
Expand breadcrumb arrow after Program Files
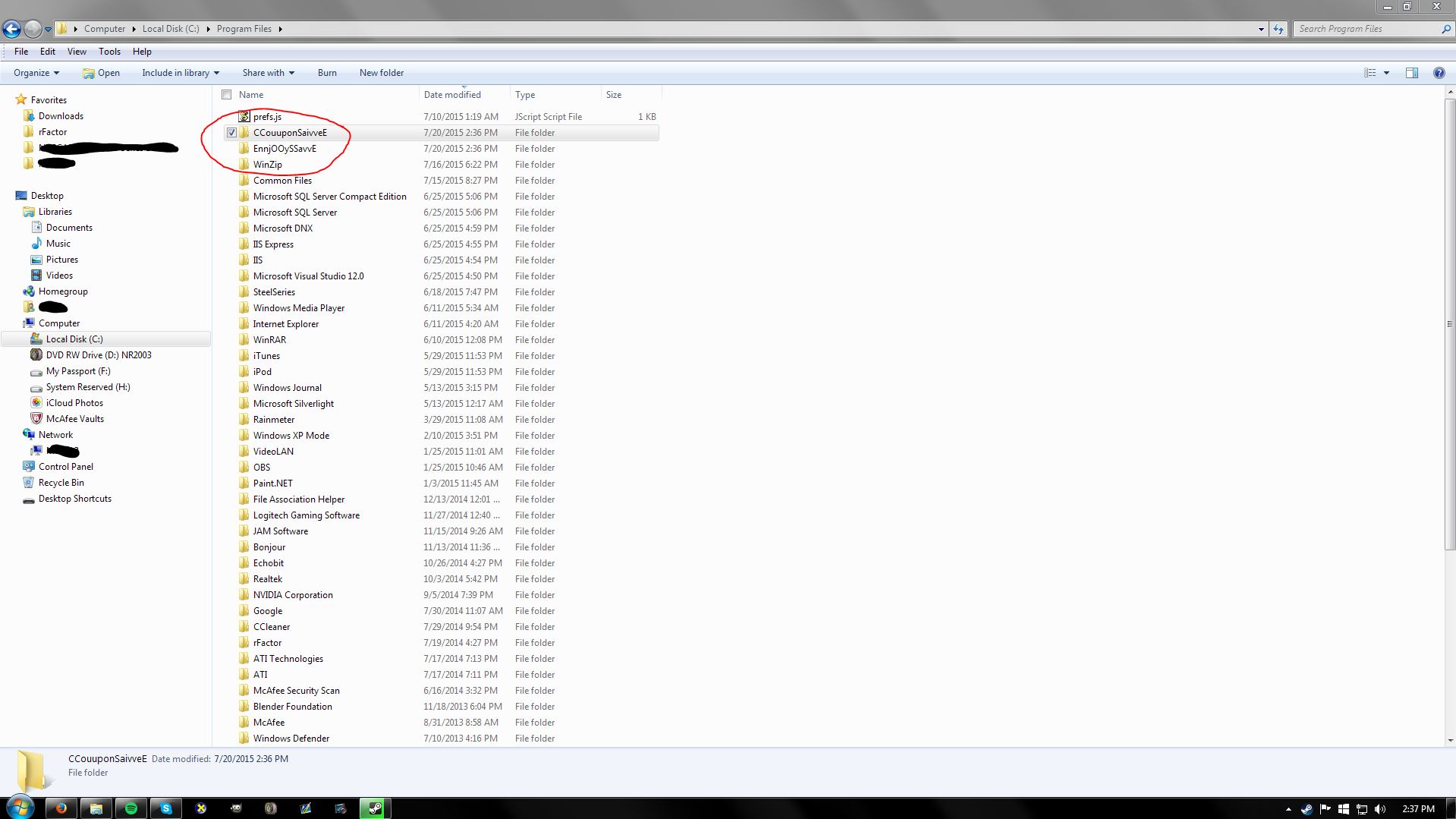(x=280, y=29)
